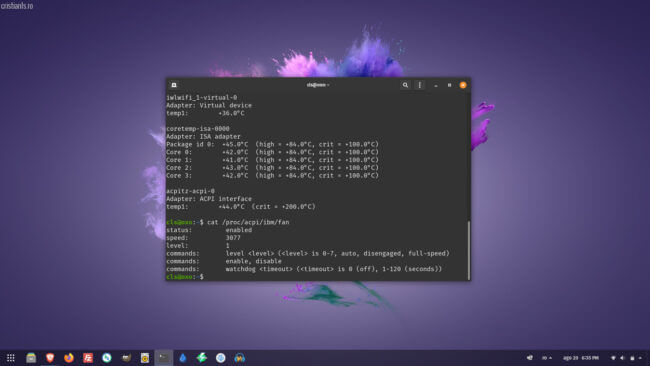Click the 'watchdog <timeout>' commands line

point(304,269)
